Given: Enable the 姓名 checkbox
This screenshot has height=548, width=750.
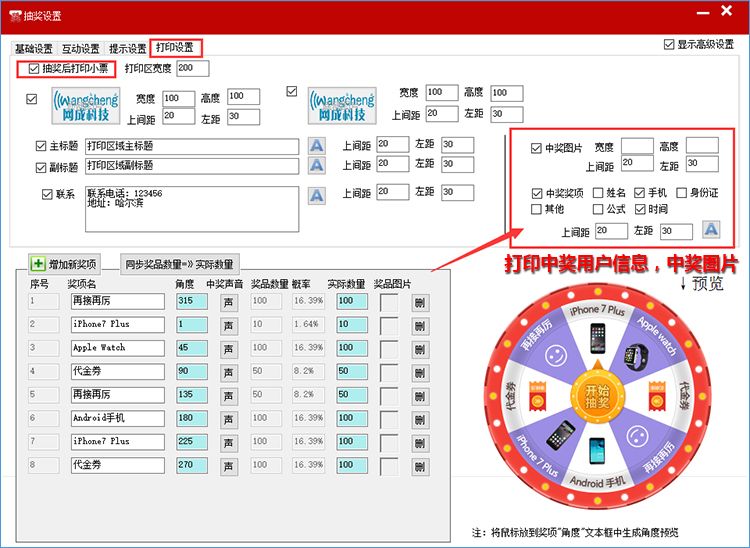Looking at the screenshot, I should tap(598, 193).
